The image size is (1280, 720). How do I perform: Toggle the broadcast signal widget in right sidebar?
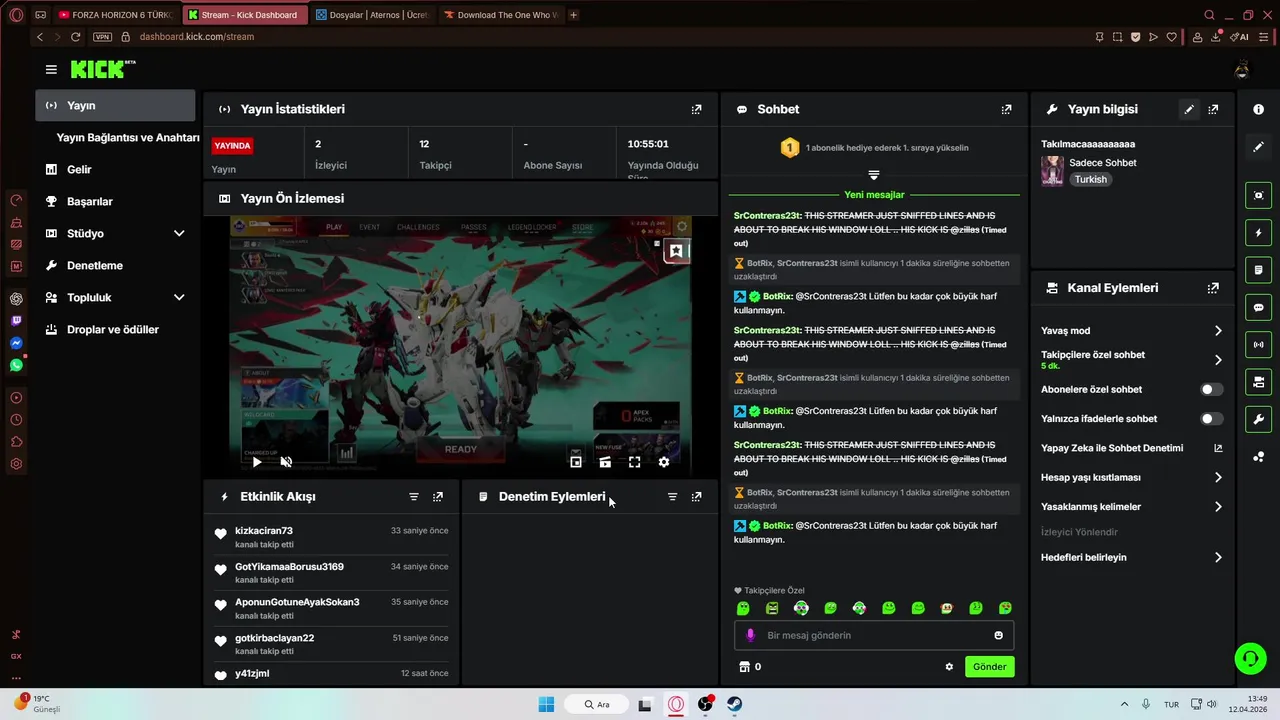[x=1259, y=345]
